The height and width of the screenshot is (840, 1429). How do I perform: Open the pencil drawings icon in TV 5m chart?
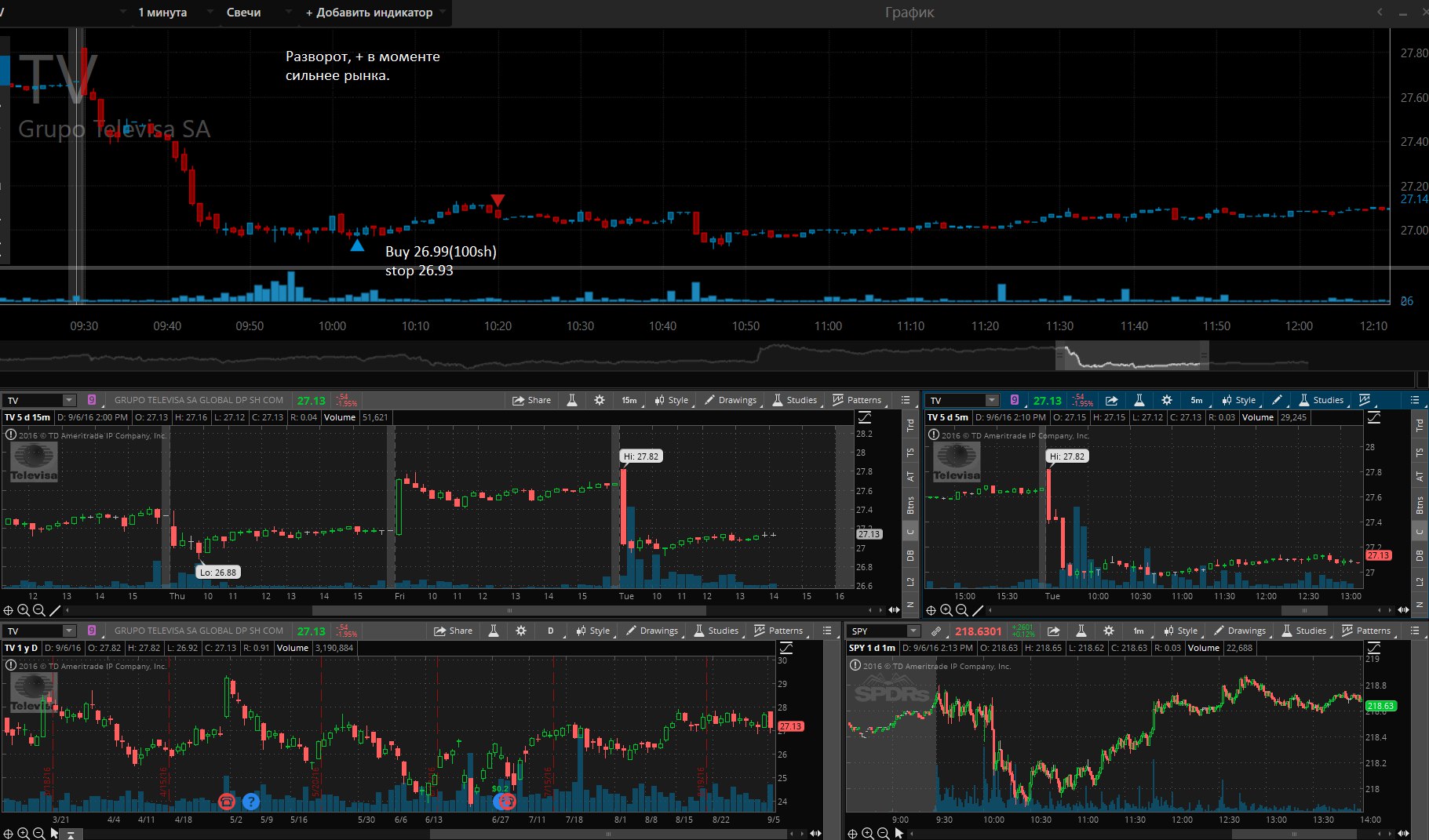pyautogui.click(x=1277, y=400)
